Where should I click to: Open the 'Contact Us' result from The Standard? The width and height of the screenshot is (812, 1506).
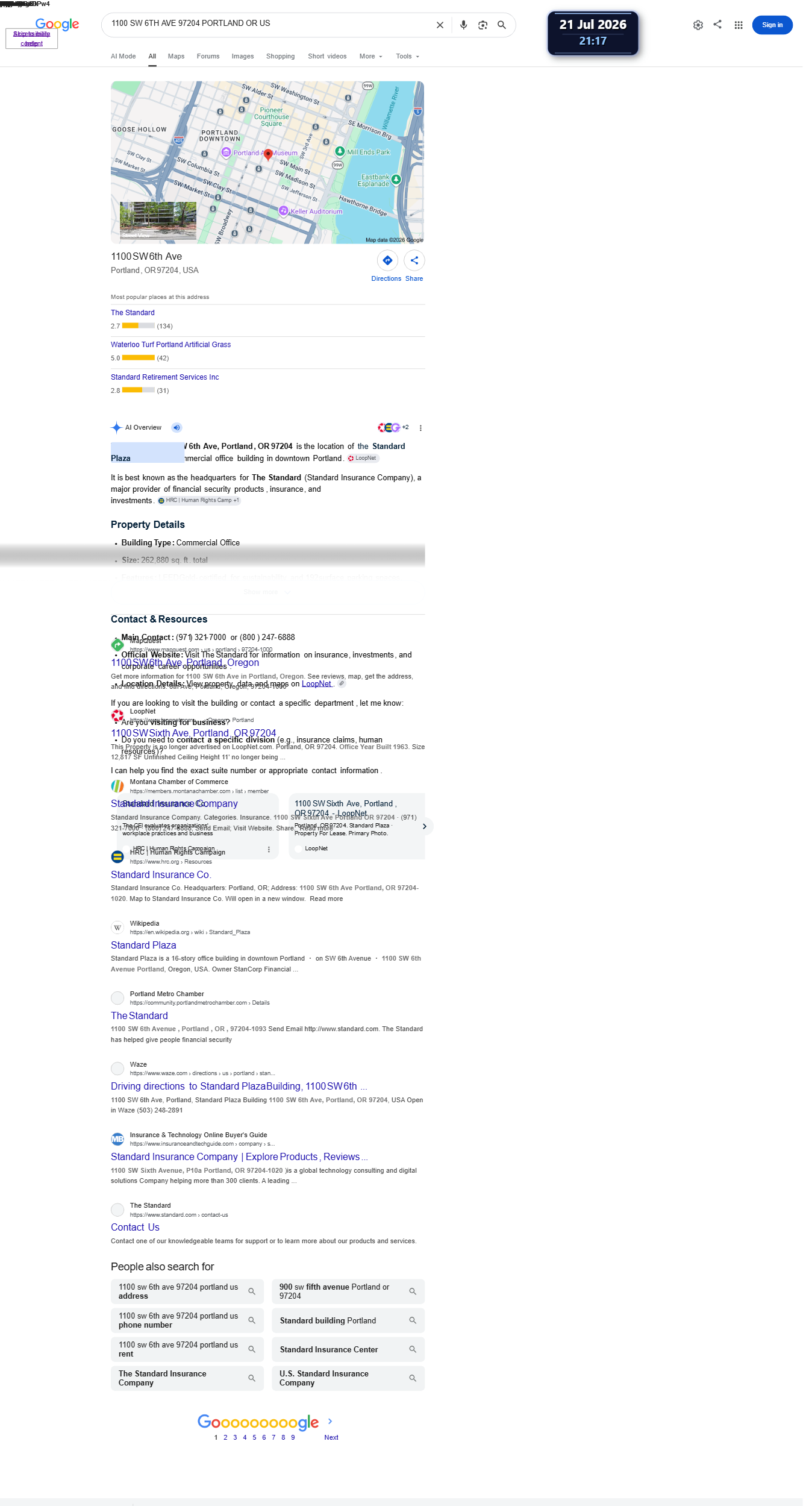[135, 1227]
